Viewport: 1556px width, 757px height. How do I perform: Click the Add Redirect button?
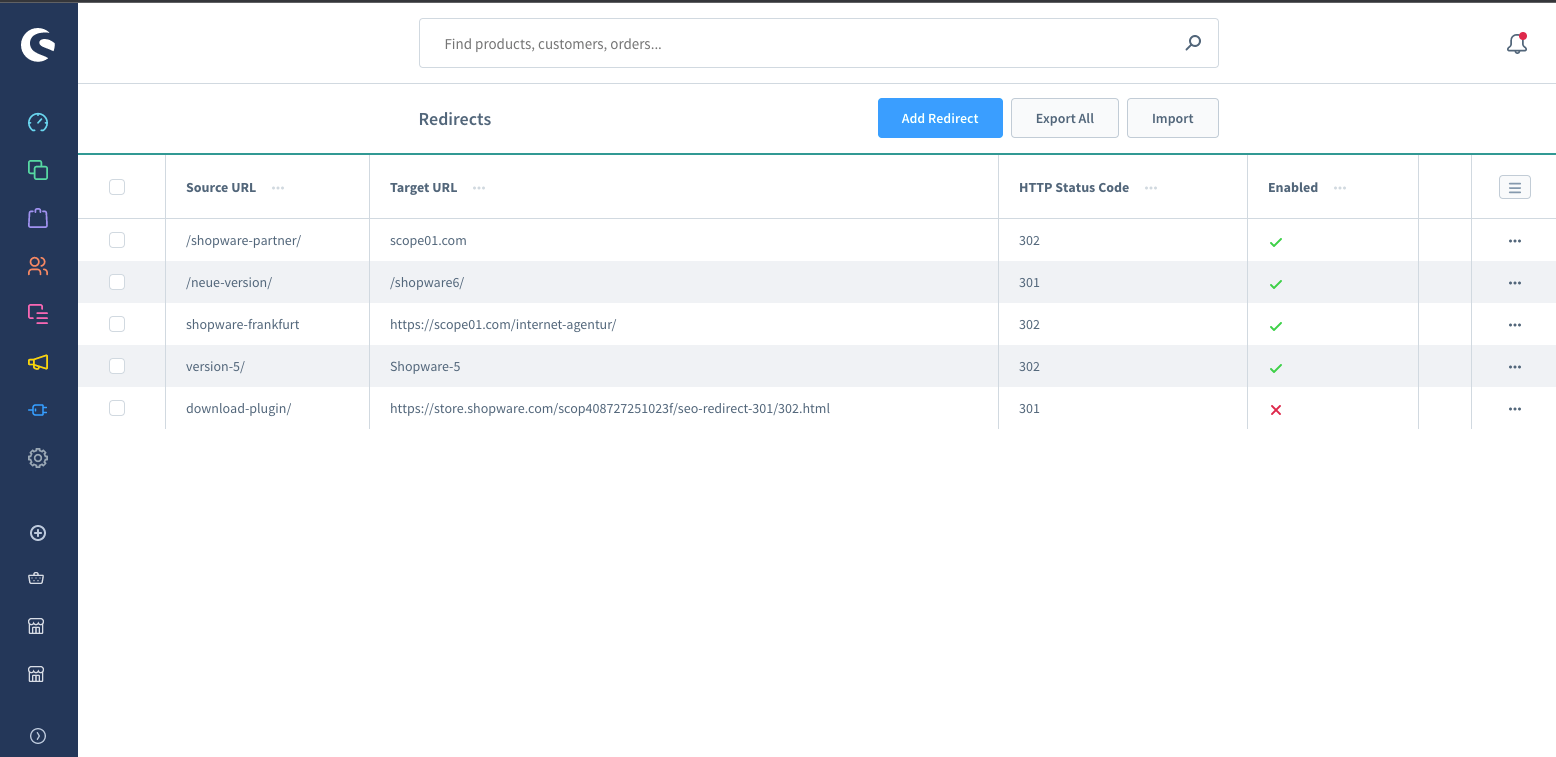(x=940, y=118)
